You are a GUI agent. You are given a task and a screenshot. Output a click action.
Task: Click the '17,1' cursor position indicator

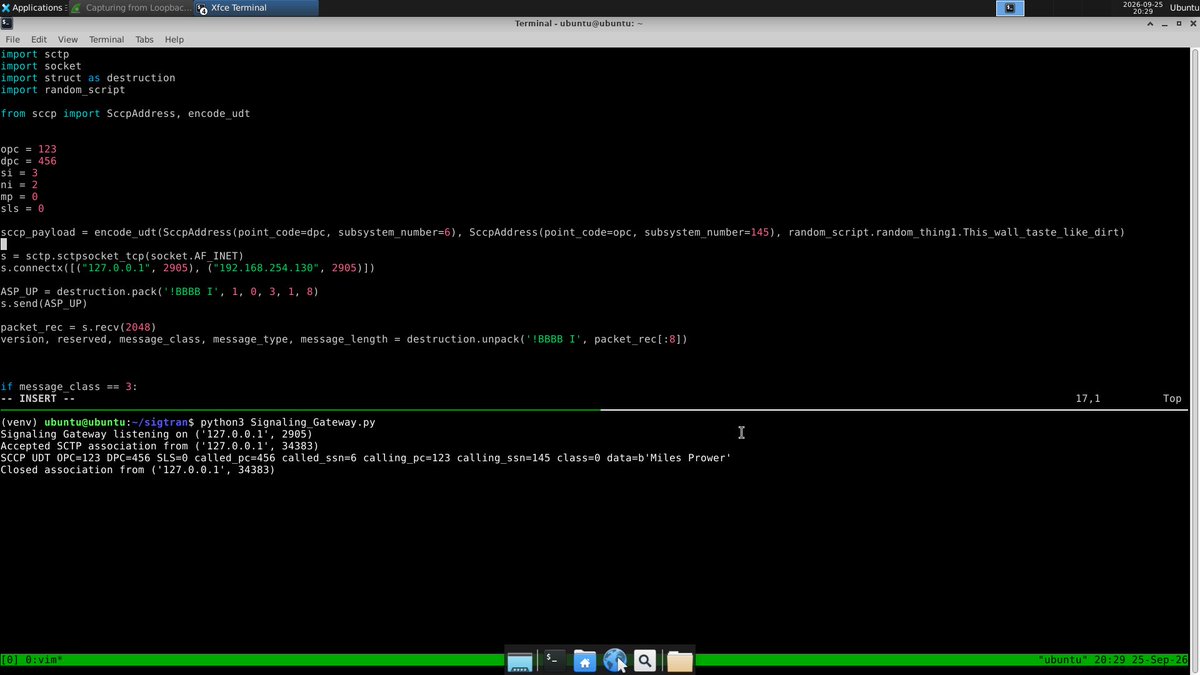point(1088,399)
